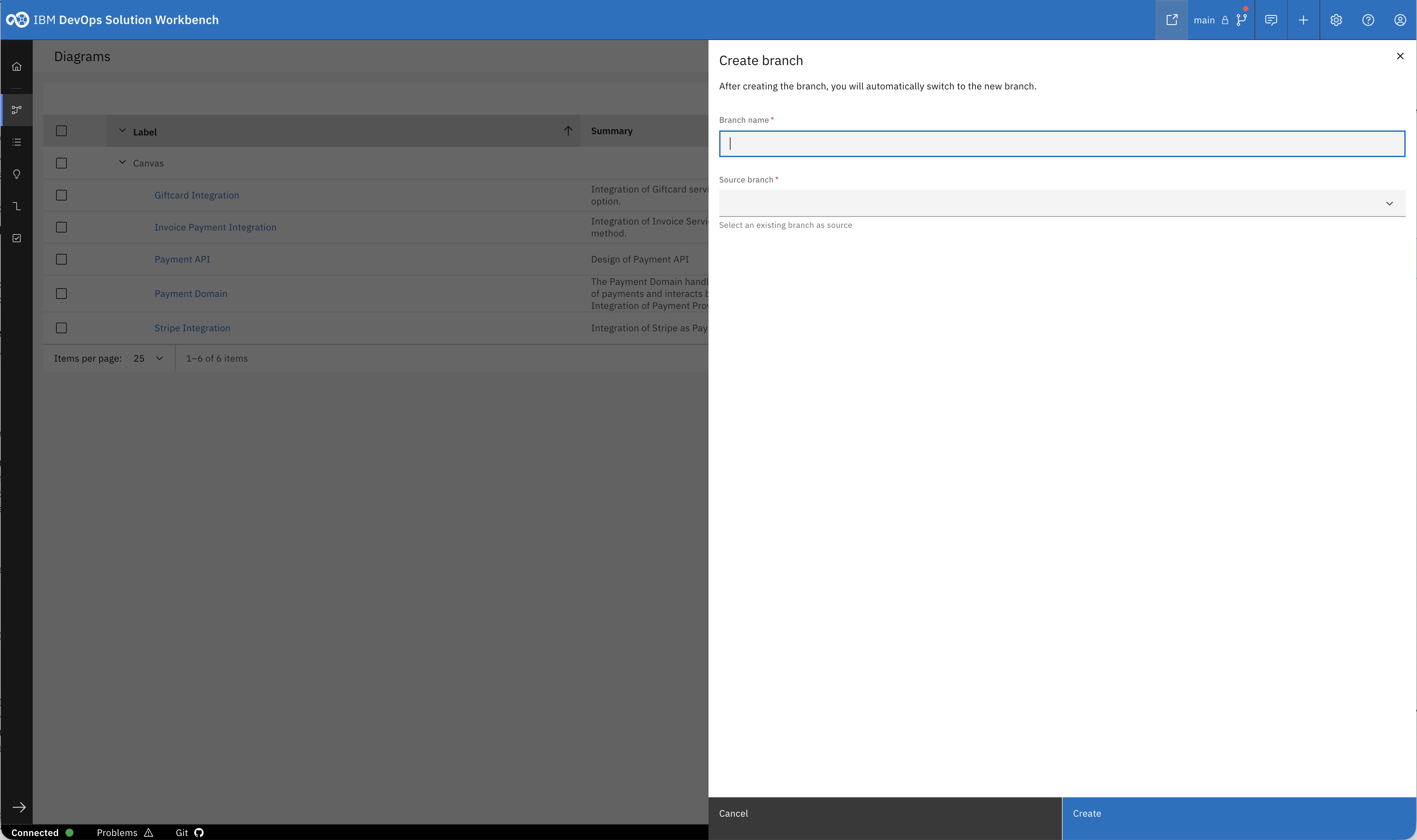Click the Connected status text
Viewport: 1417px width, 840px height.
35,833
